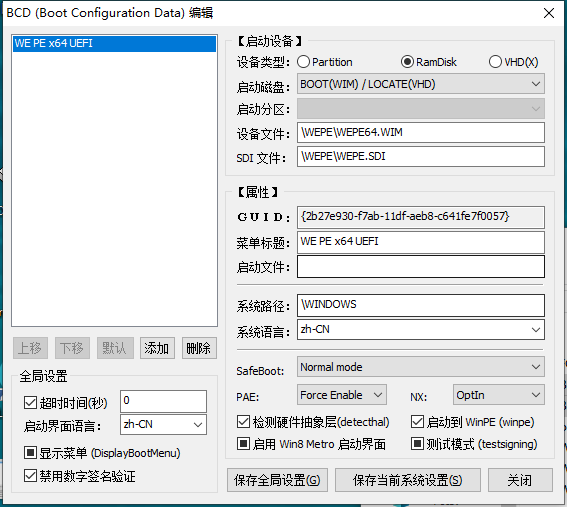Click the 设备文件 \WEPE\WEPE64.WIM field
The height and width of the screenshot is (507, 567).
click(421, 132)
